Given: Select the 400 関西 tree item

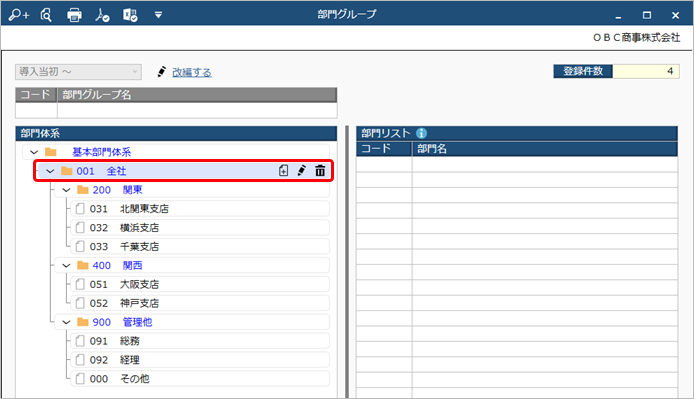Looking at the screenshot, I should [x=192, y=265].
